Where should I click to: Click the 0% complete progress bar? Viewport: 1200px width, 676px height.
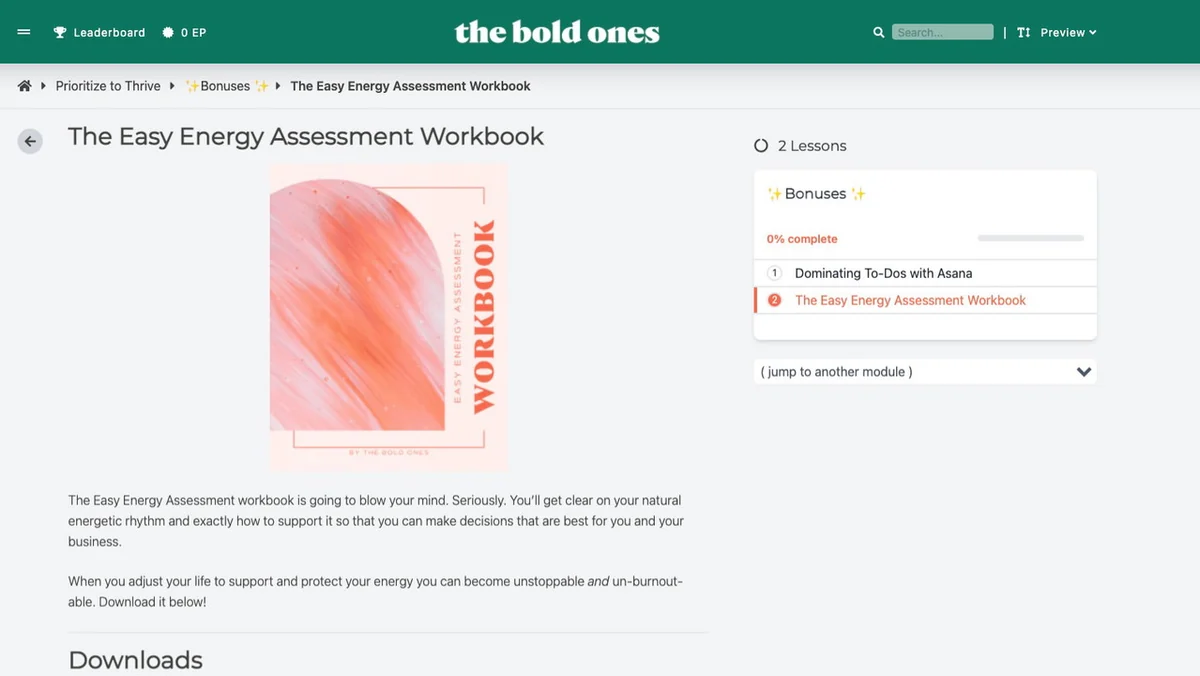pyautogui.click(x=1030, y=238)
